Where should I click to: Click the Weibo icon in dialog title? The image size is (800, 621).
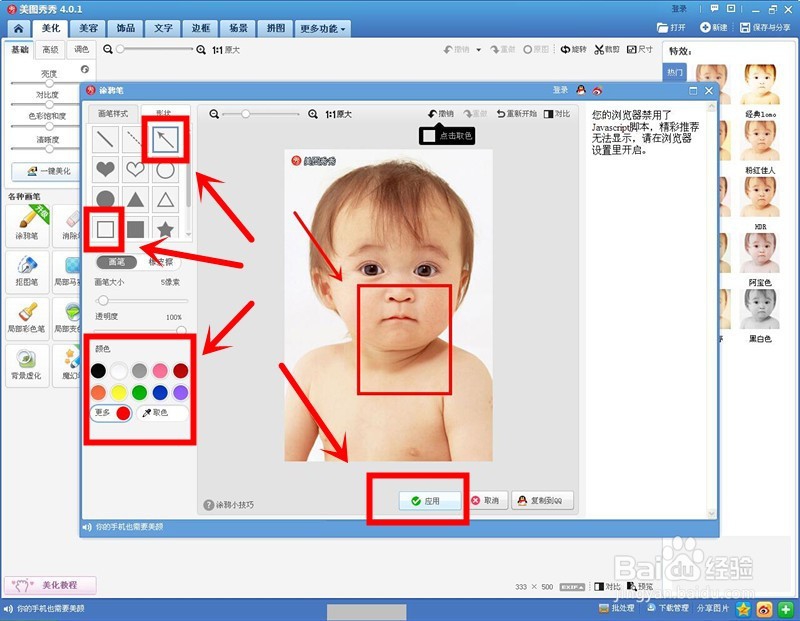pos(597,90)
